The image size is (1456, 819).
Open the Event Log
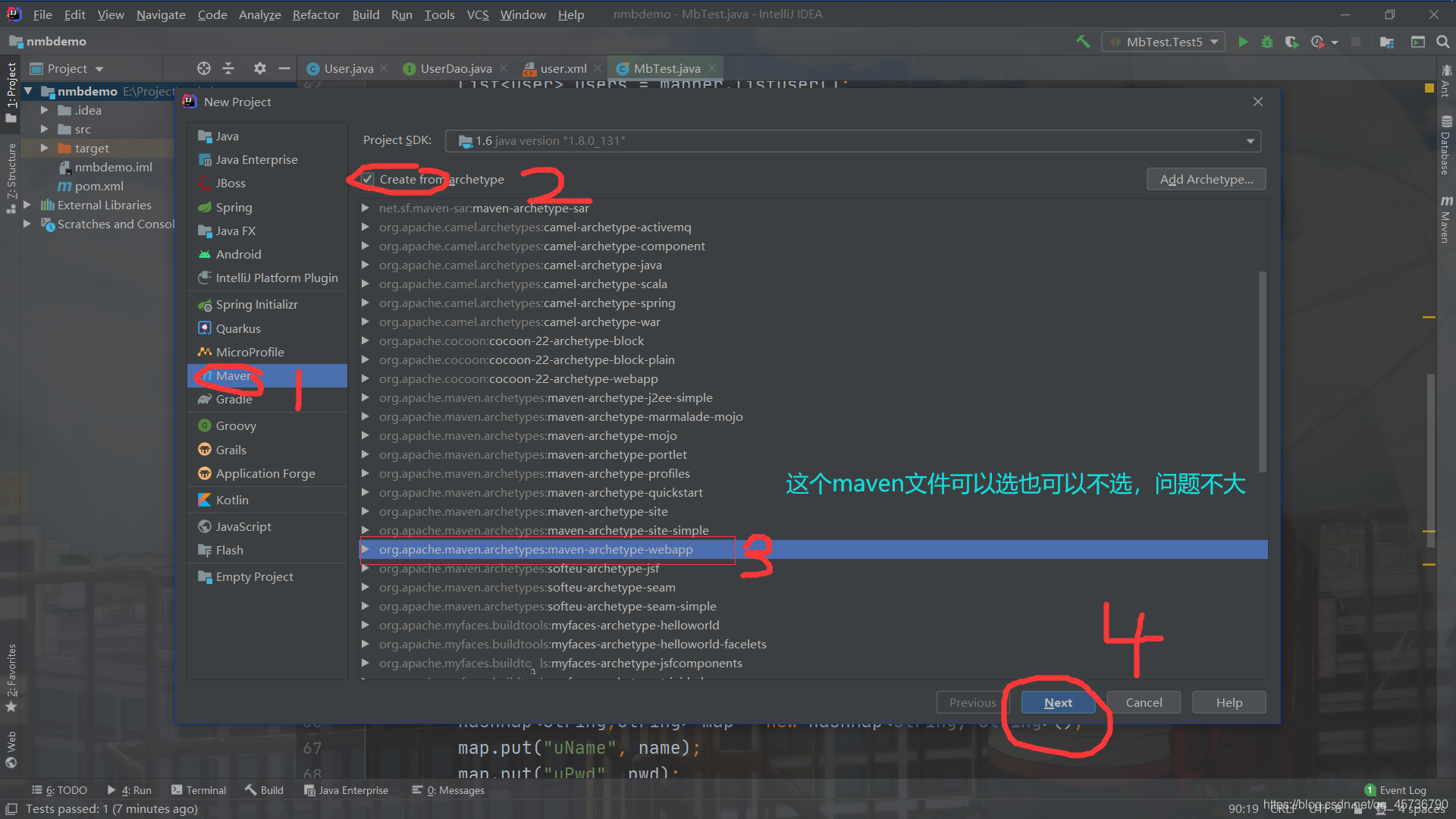click(1395, 790)
